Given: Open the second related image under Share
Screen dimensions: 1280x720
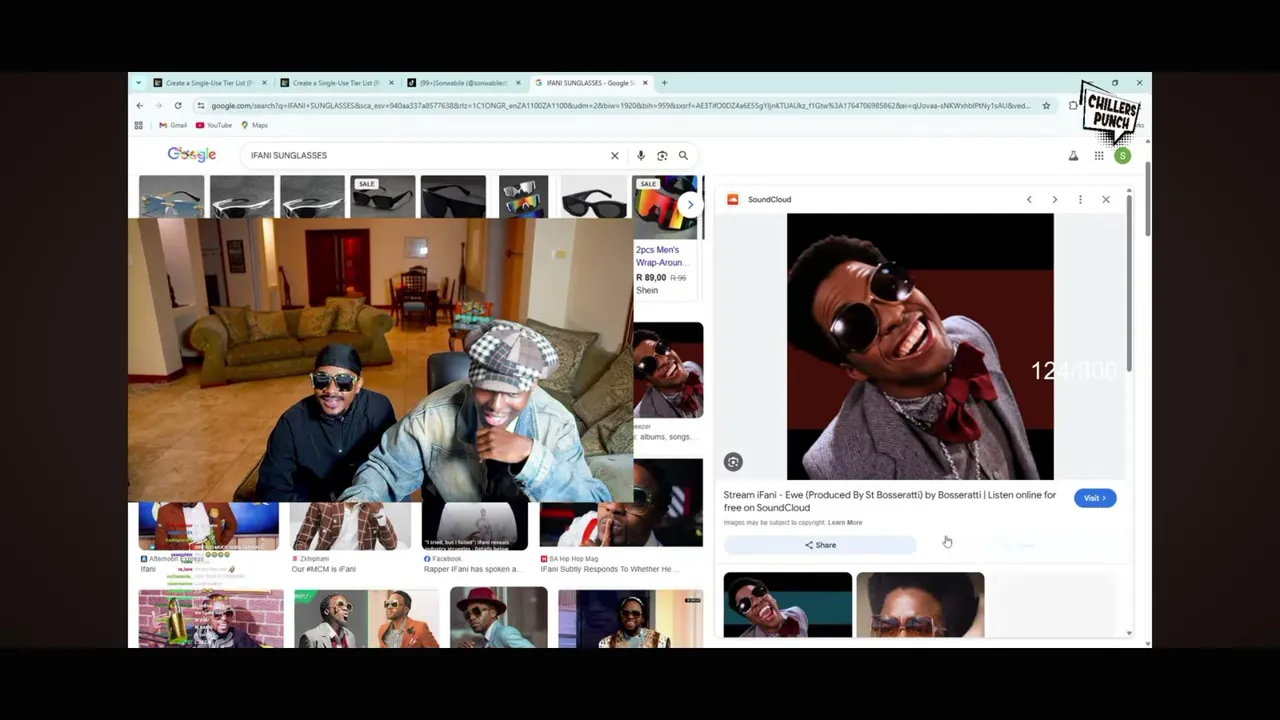Looking at the screenshot, I should pos(920,605).
